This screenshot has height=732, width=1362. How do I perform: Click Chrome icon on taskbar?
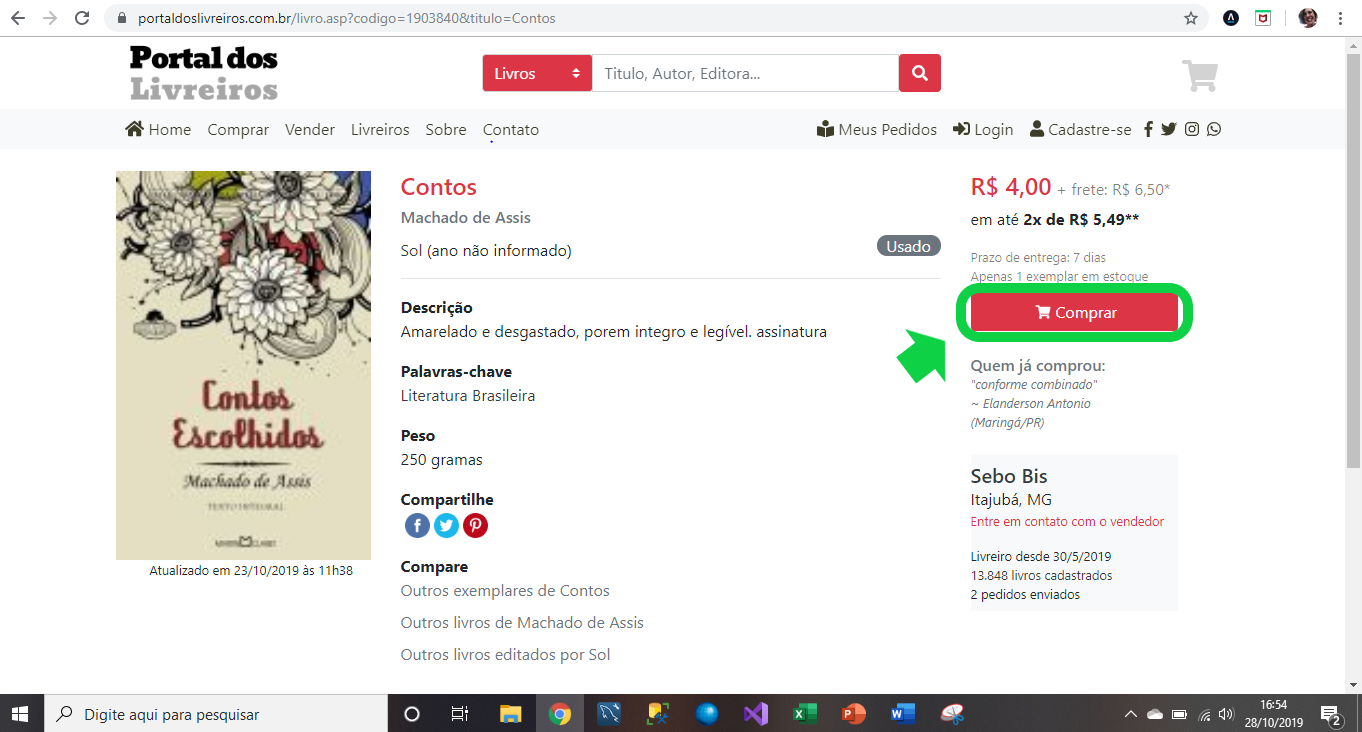559,714
